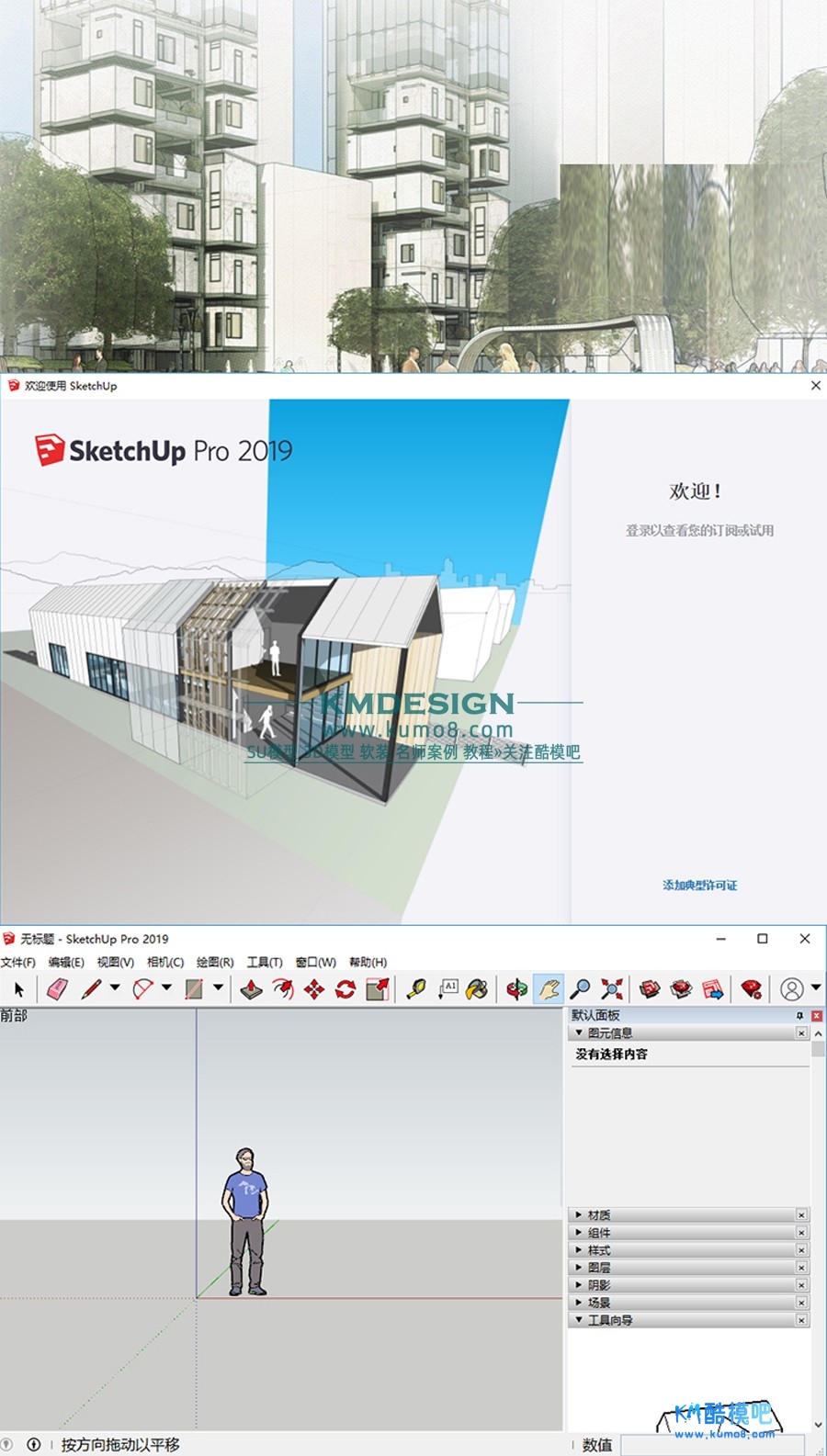The height and width of the screenshot is (1456, 827).
Task: Switch to the Orbit tool
Action: [516, 989]
